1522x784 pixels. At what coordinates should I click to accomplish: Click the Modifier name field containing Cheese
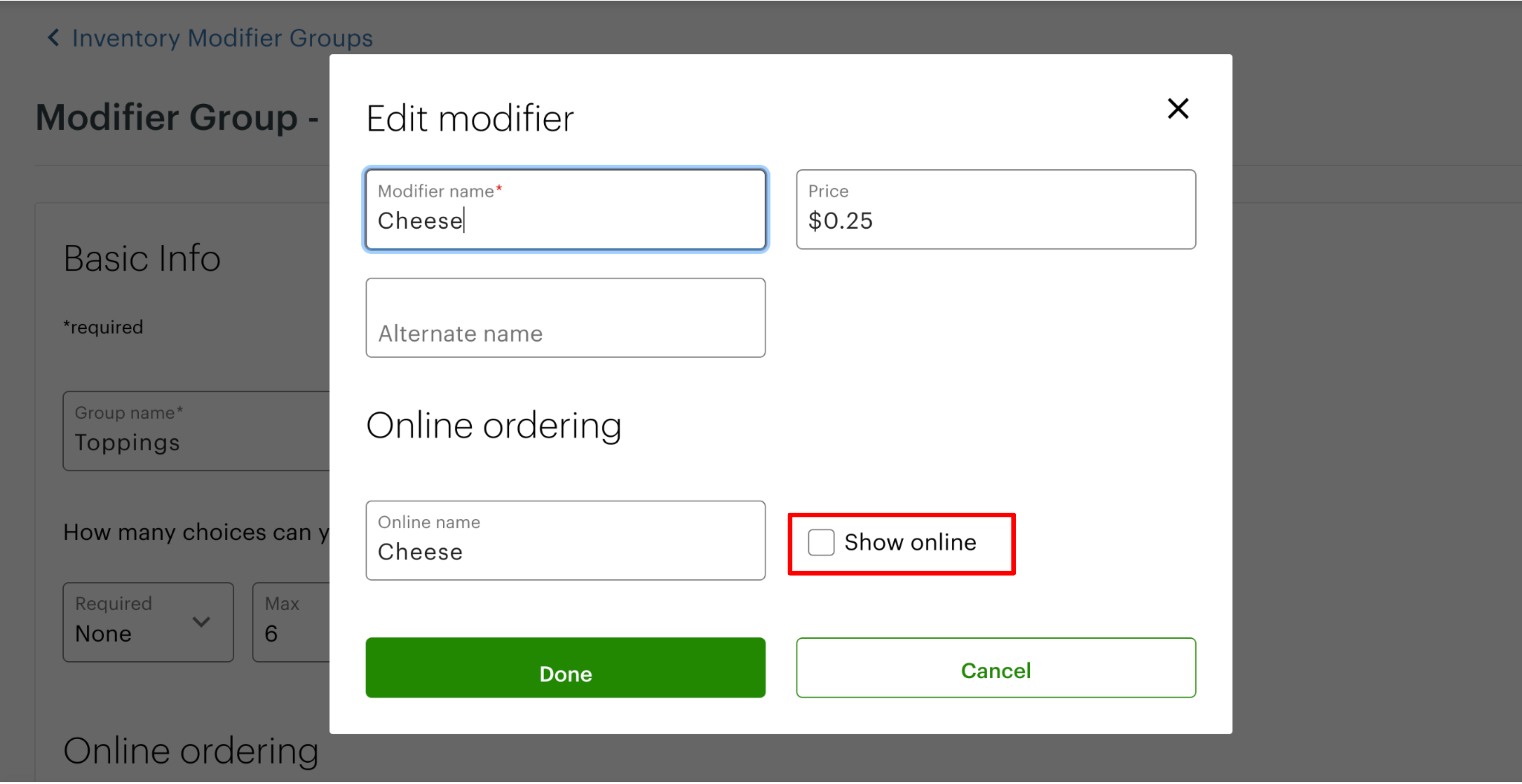click(x=566, y=210)
